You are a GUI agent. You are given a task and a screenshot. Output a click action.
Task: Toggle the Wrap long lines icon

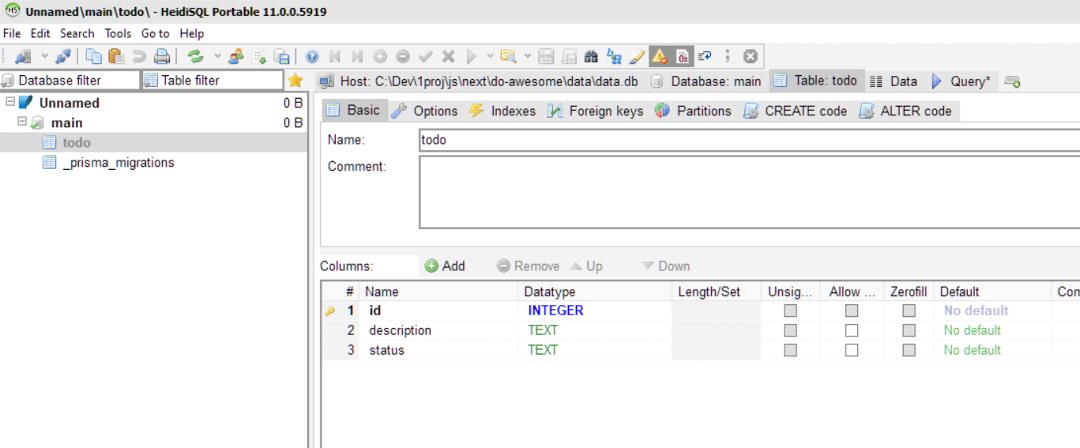click(x=705, y=56)
